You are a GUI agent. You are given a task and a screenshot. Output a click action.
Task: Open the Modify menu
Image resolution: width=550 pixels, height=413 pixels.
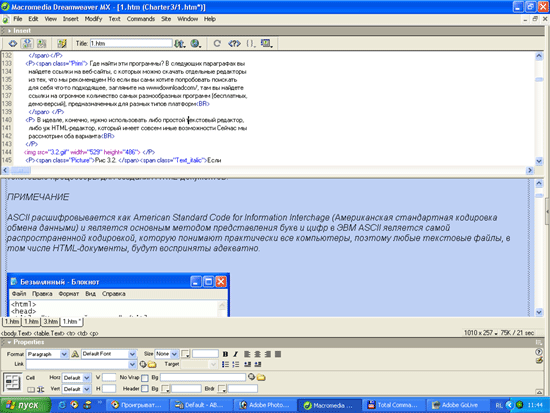pyautogui.click(x=93, y=19)
